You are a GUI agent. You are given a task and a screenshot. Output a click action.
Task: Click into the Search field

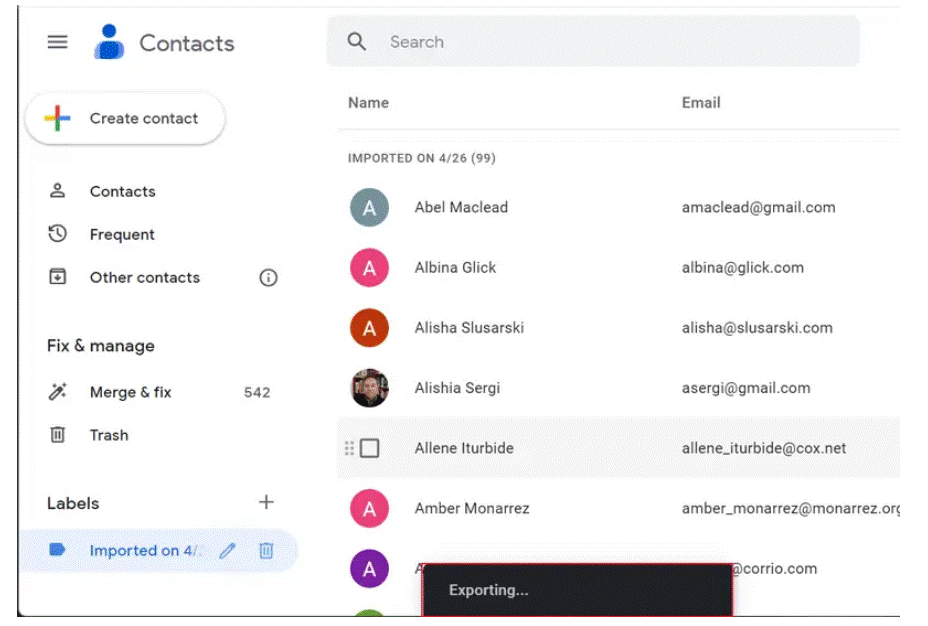pos(593,42)
